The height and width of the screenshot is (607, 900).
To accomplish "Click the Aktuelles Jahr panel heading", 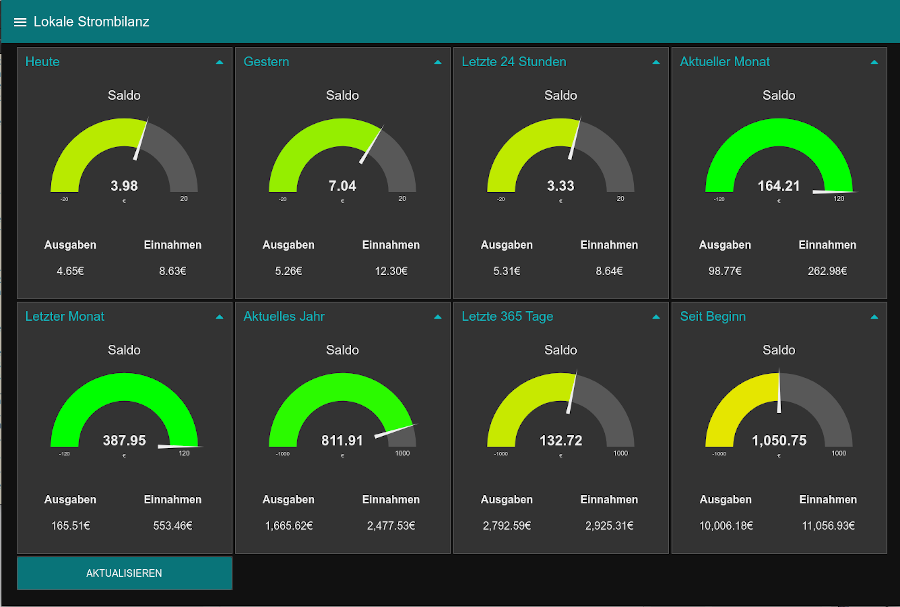I will [284, 317].
